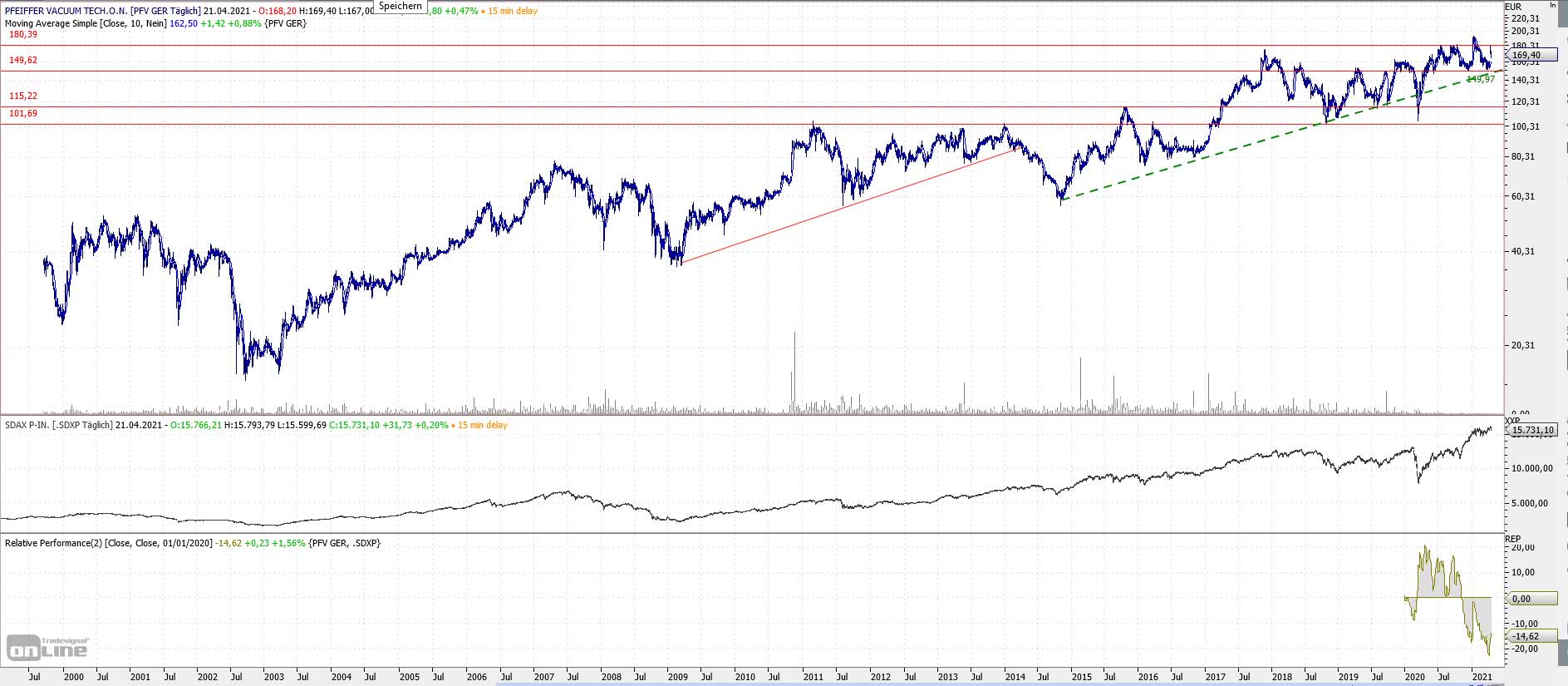The height and width of the screenshot is (686, 1568).
Task: Click the -20,00 performance axis label
Action: (1525, 649)
